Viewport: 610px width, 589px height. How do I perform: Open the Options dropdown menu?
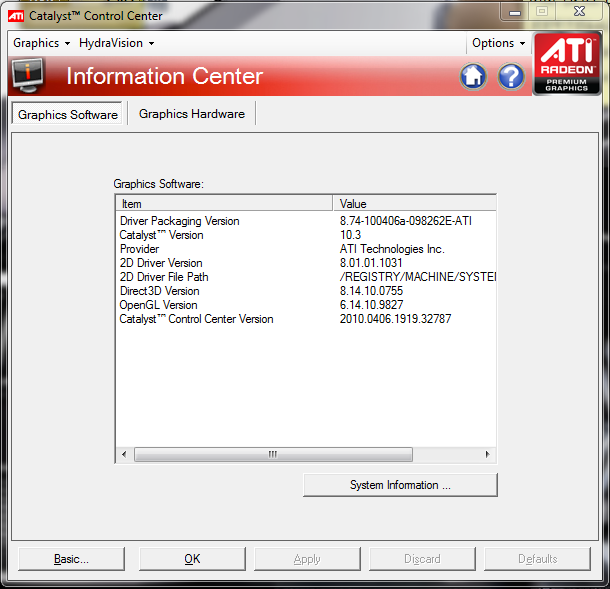point(498,43)
